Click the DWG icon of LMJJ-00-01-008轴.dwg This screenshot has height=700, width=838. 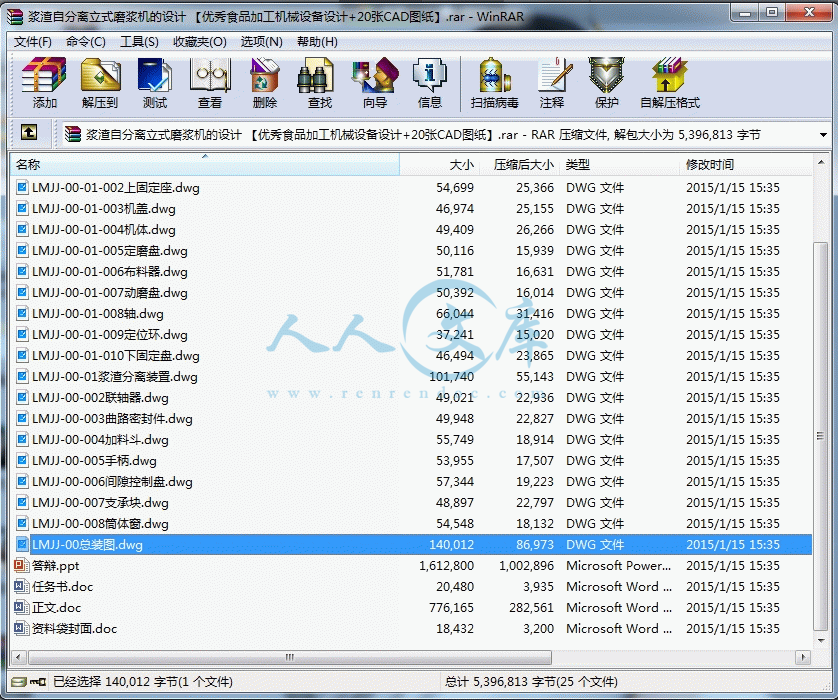tap(22, 314)
